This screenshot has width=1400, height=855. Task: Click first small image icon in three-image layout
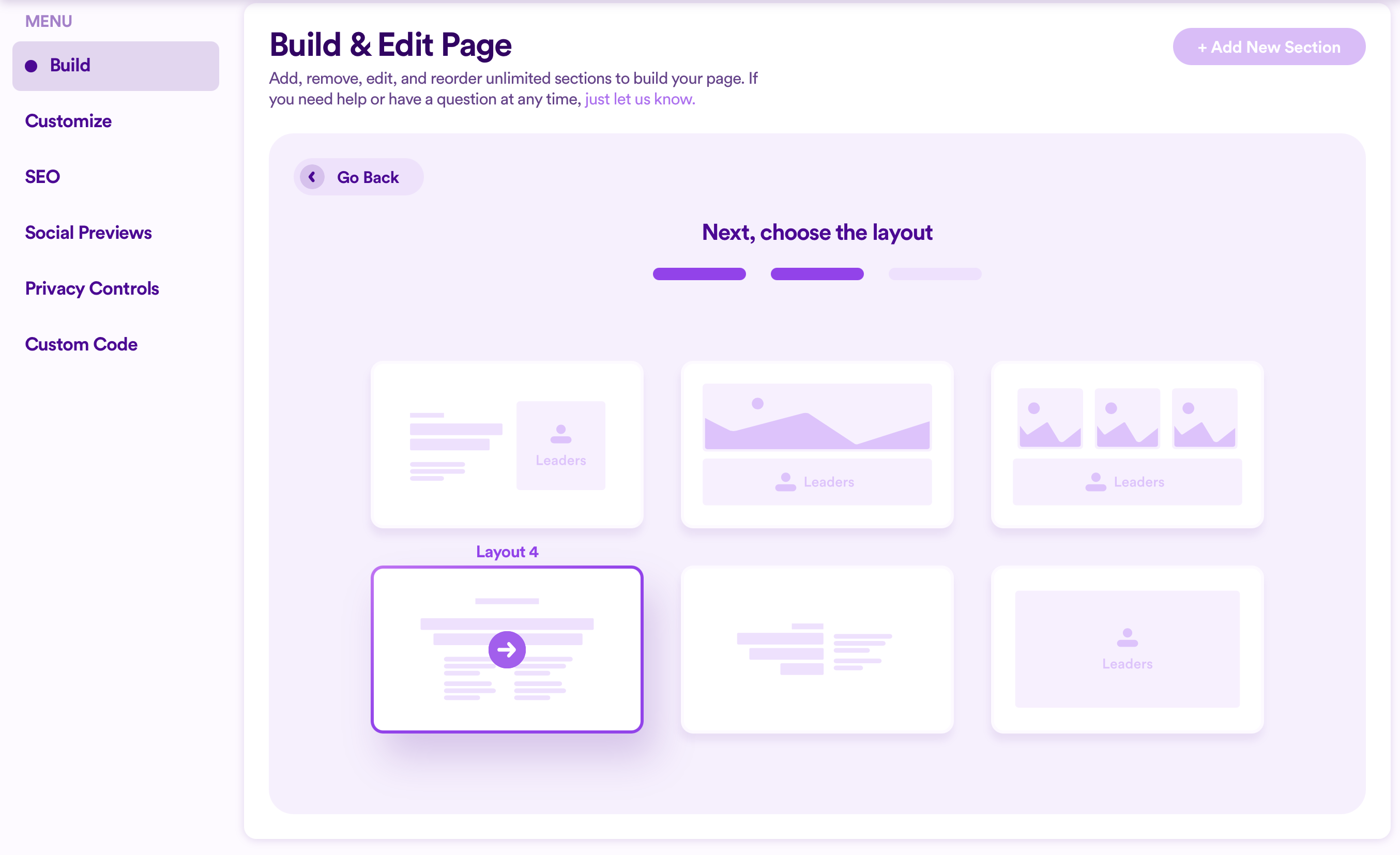click(1049, 418)
